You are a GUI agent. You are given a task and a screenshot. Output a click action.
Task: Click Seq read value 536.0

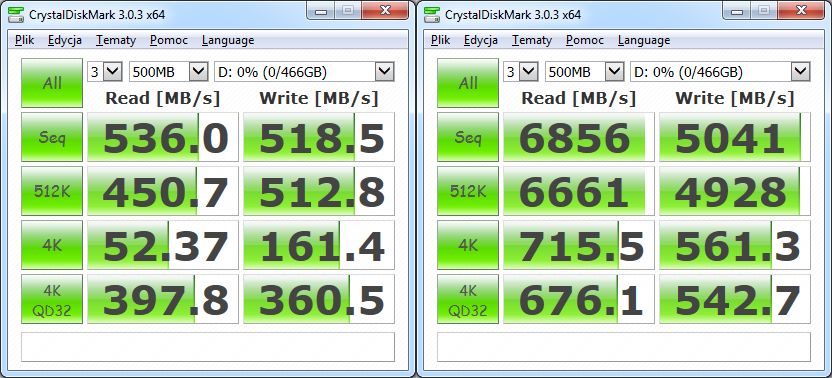163,137
